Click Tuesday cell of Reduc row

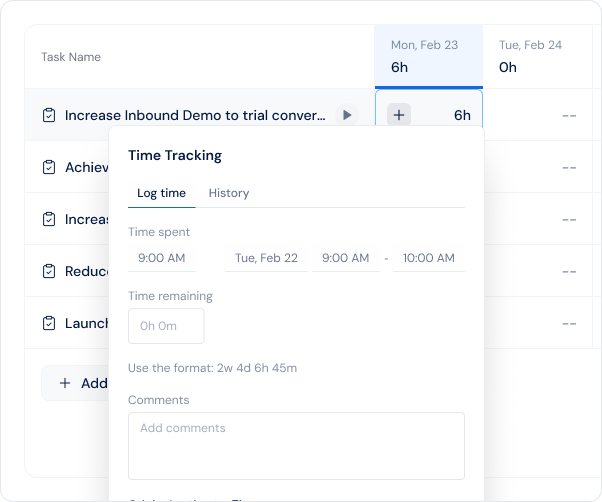tap(538, 271)
